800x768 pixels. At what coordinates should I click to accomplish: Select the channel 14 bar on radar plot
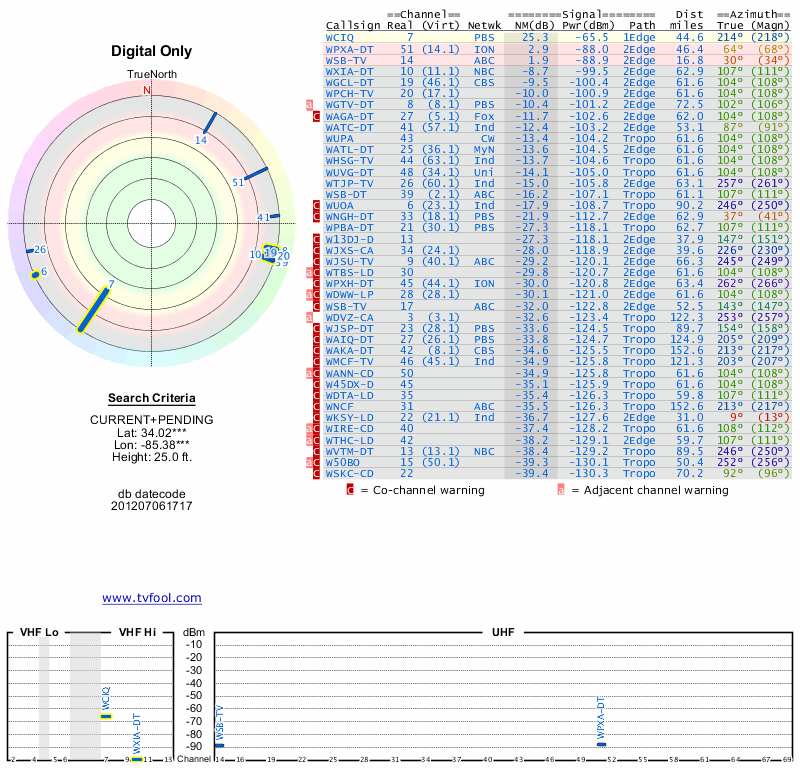(x=209, y=122)
